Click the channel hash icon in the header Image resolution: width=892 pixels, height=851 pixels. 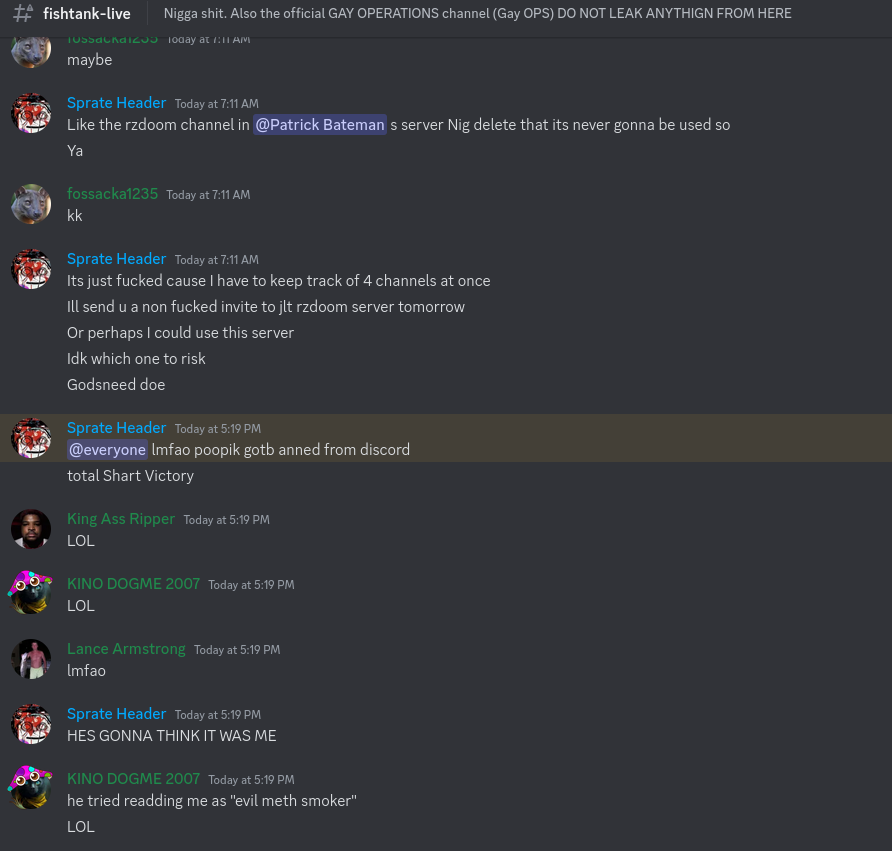click(23, 14)
